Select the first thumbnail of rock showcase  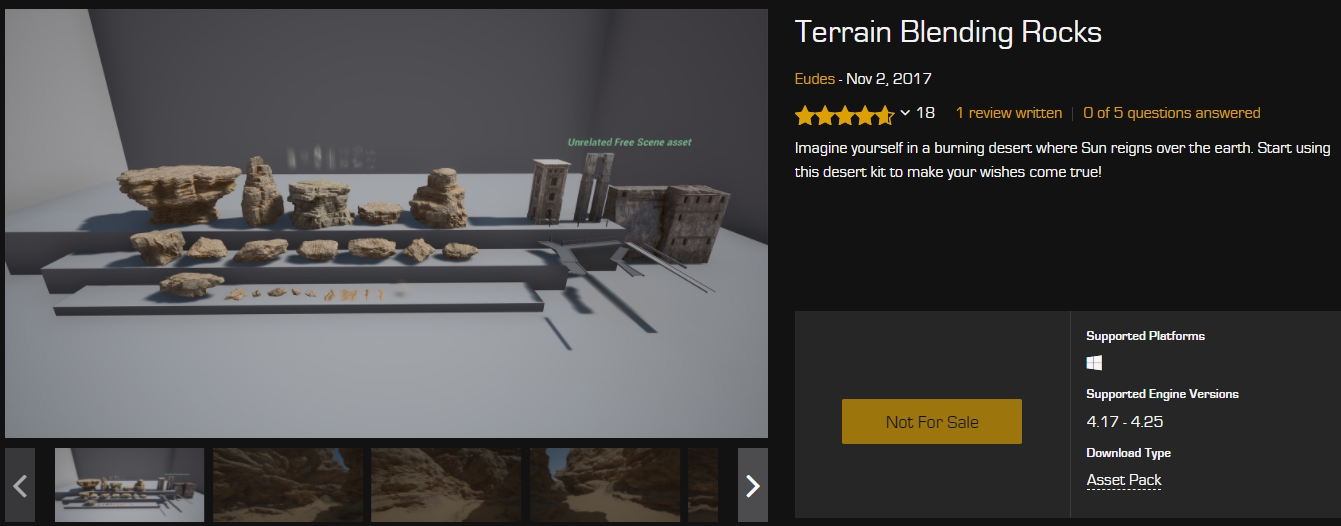click(129, 486)
